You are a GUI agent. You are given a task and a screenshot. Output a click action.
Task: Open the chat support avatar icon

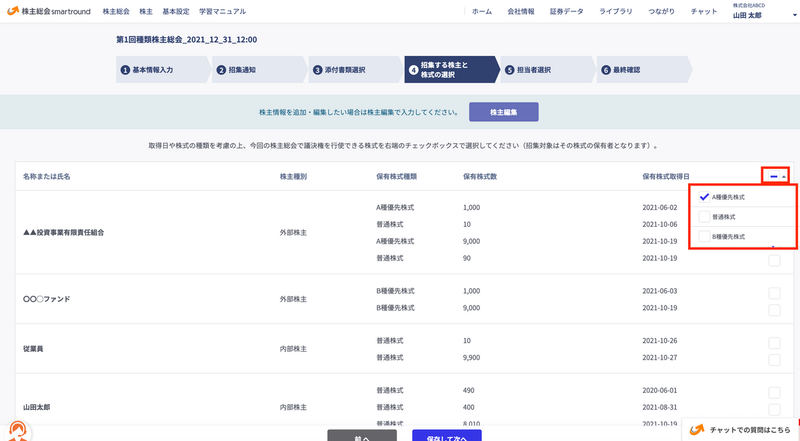click(x=17, y=431)
